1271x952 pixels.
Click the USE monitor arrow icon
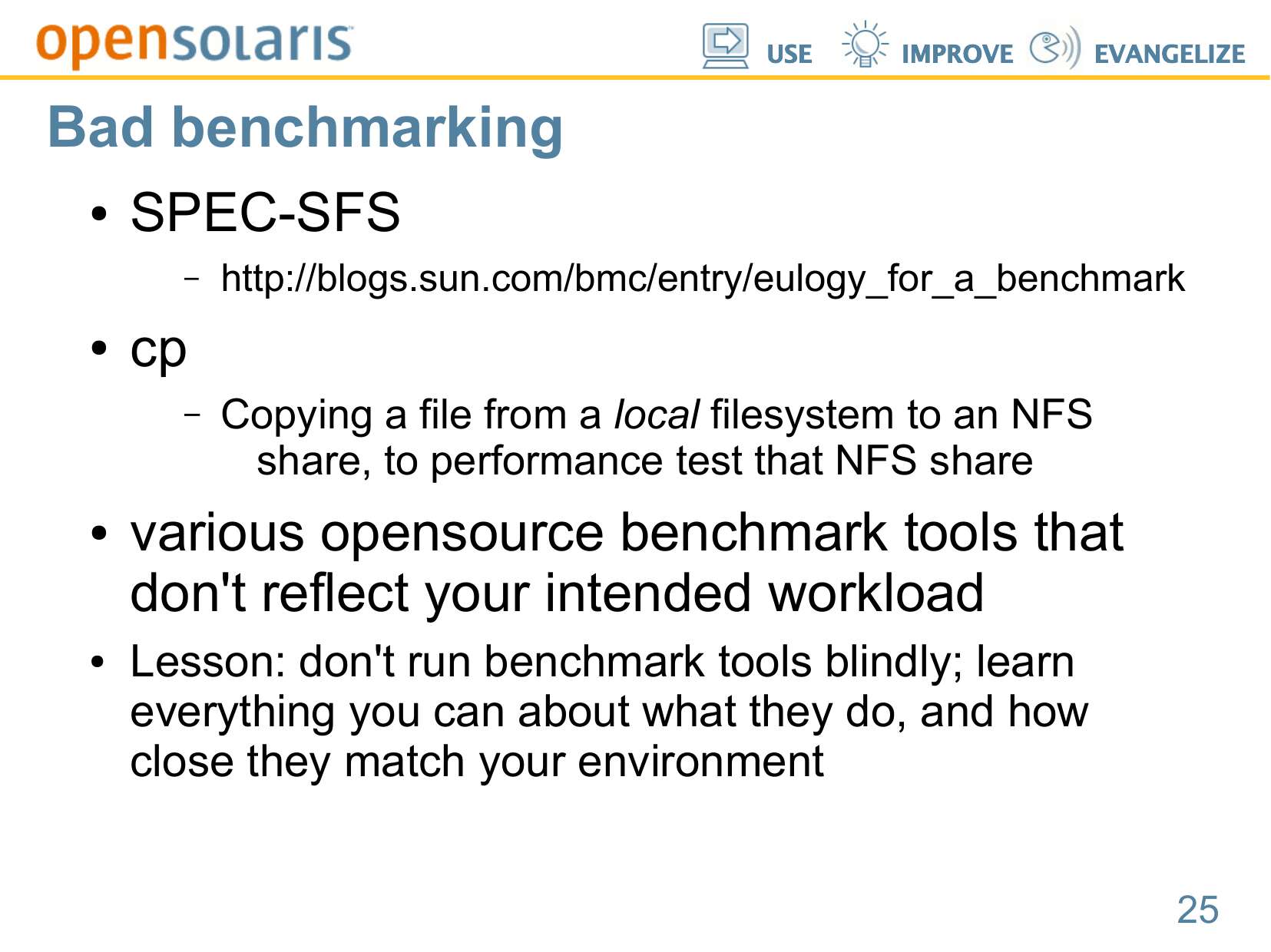click(725, 45)
